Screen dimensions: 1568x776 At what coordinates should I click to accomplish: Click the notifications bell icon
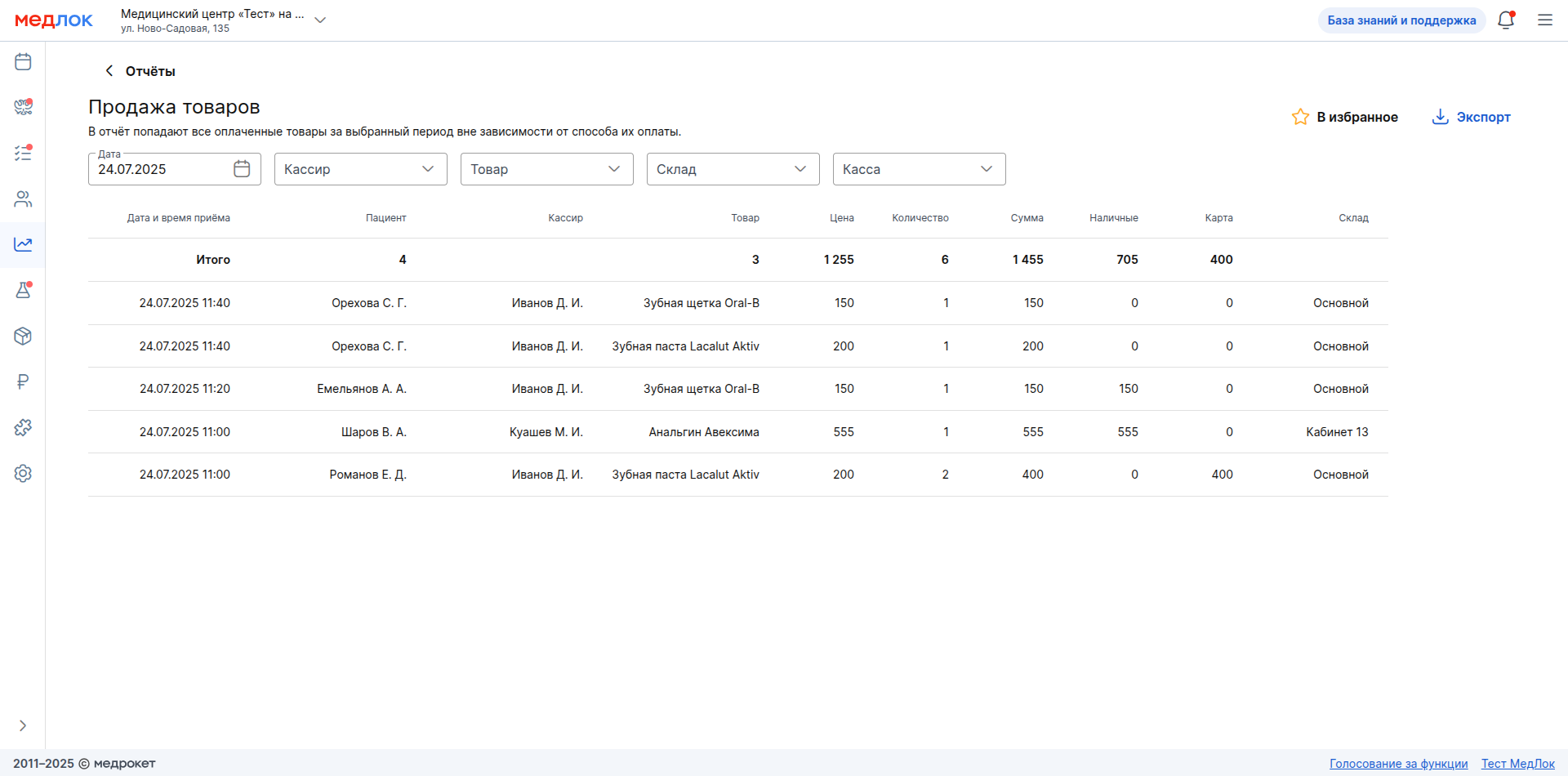tap(1506, 20)
